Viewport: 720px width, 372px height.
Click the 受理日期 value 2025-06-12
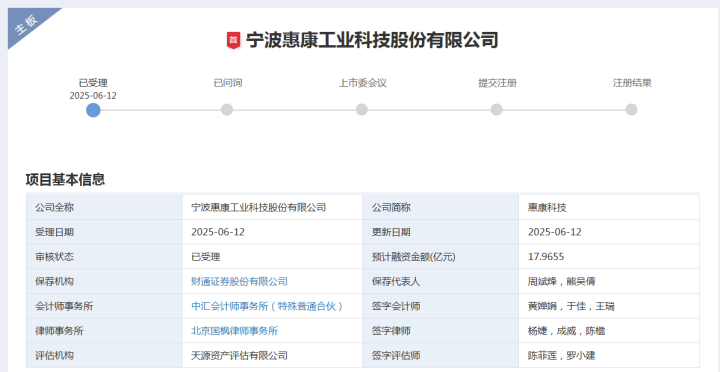(x=272, y=232)
